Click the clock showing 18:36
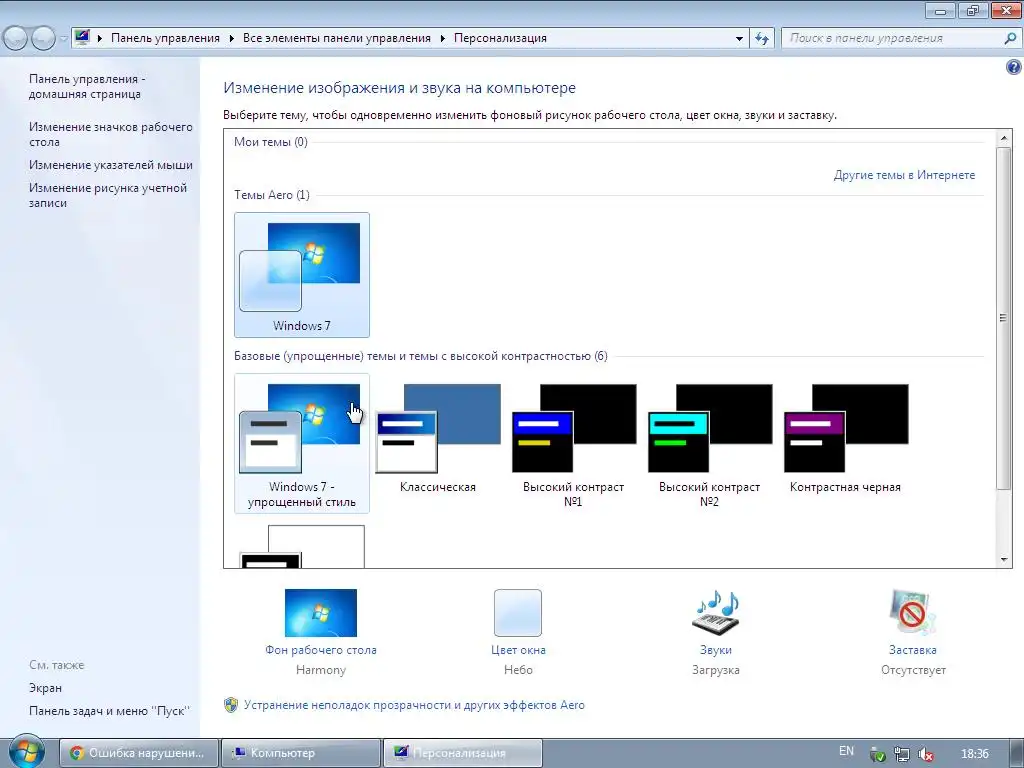Screen dimensions: 1024x768 [x=975, y=754]
